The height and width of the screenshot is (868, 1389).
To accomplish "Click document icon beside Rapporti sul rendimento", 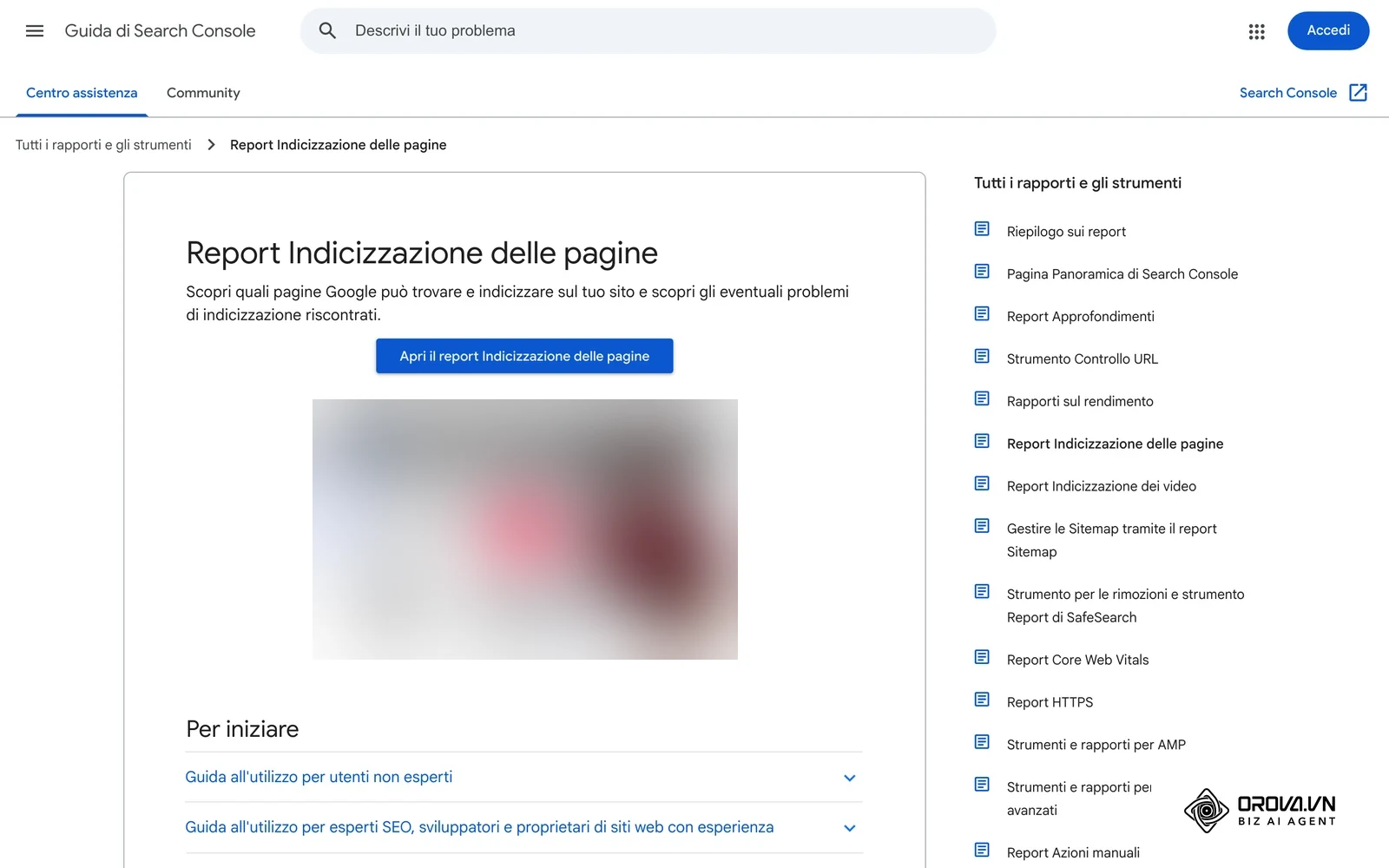I will tap(982, 399).
